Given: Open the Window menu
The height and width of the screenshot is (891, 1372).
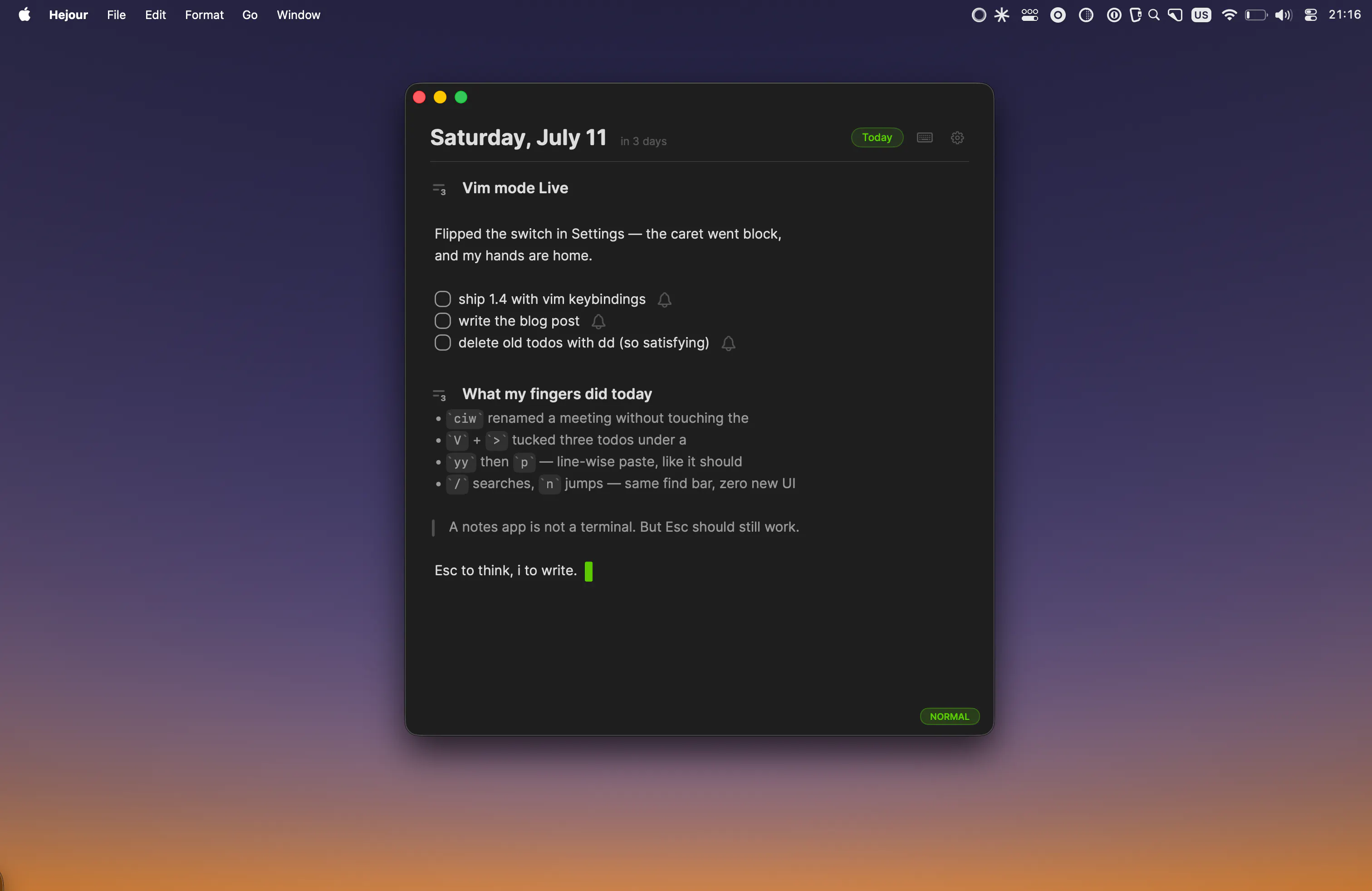Looking at the screenshot, I should (298, 15).
